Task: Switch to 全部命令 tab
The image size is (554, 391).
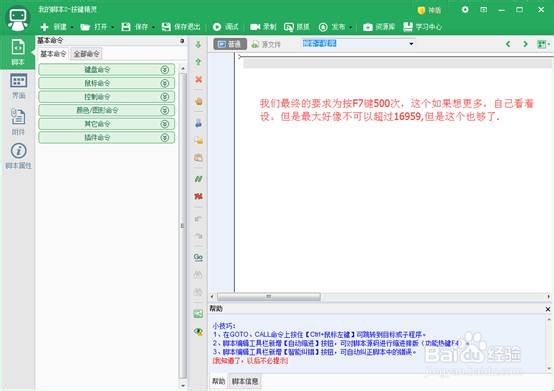Action: pos(87,54)
